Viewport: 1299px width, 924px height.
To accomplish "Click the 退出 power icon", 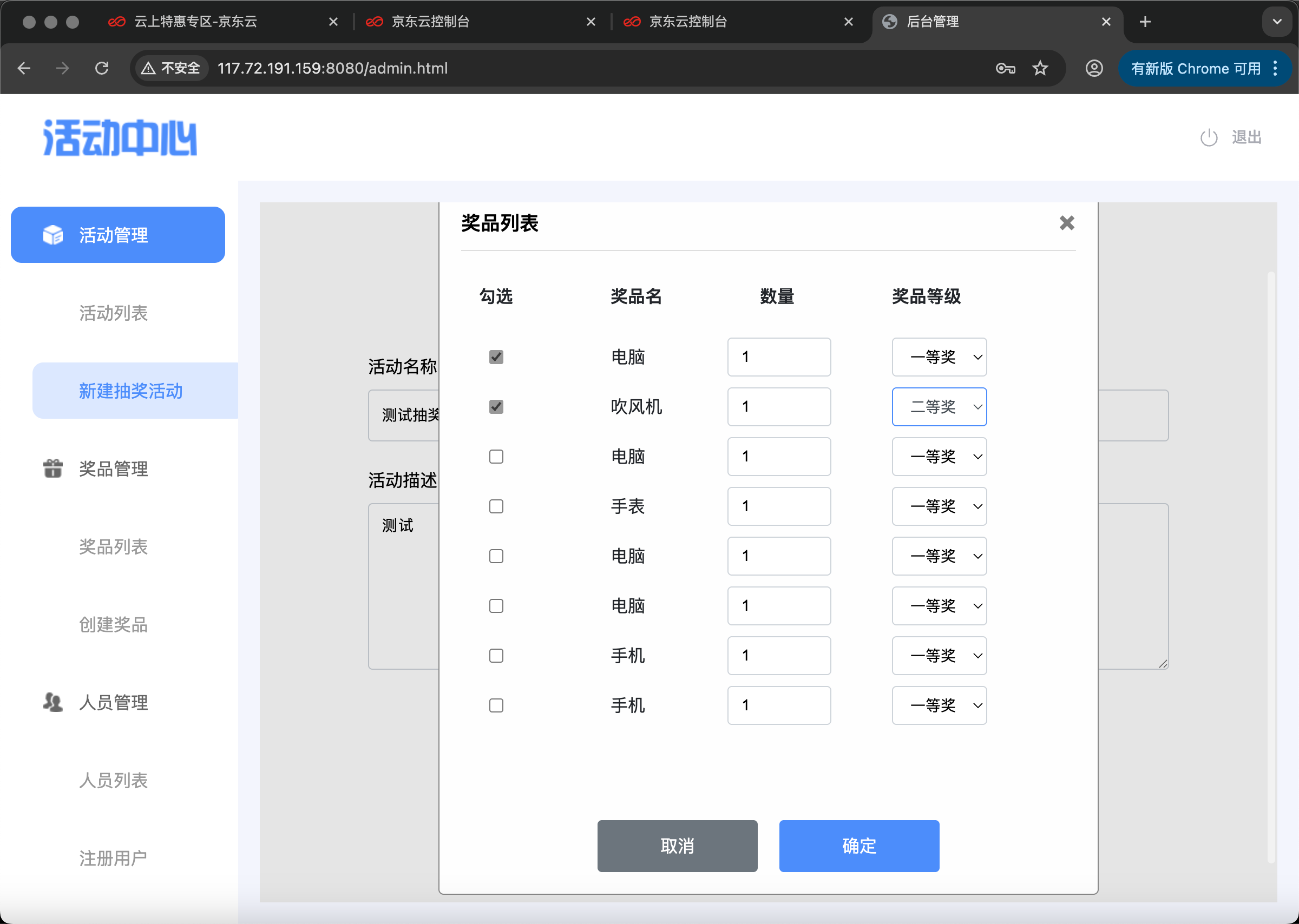I will 1209,138.
